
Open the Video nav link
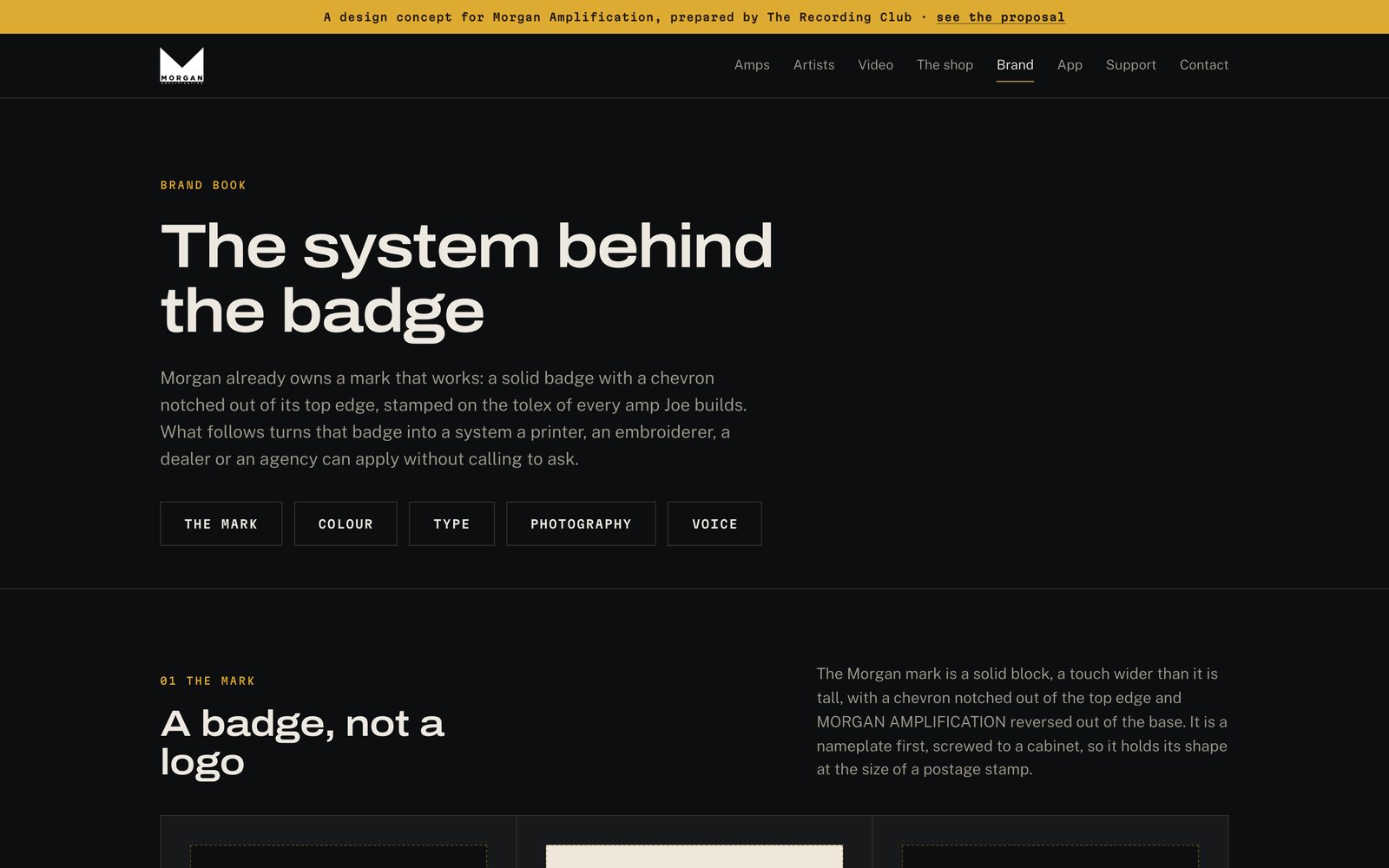pos(875,65)
